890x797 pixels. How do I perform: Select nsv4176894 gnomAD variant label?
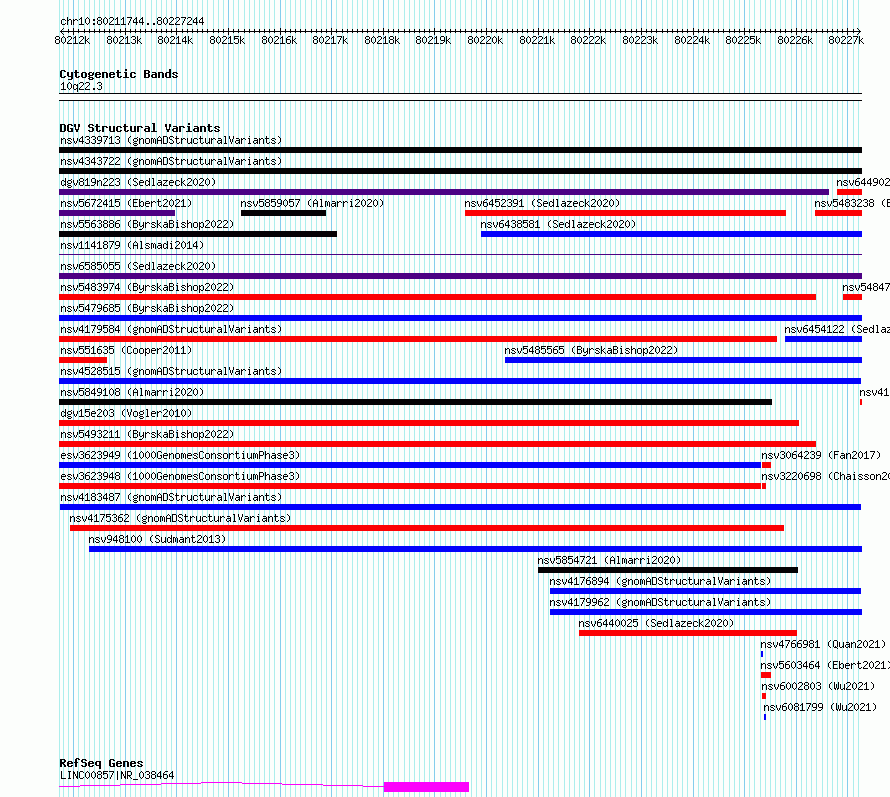660,581
